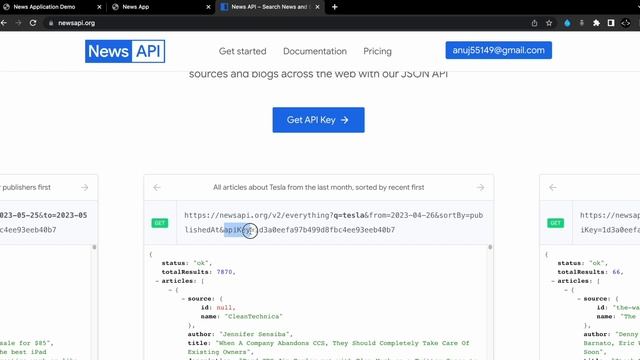The width and height of the screenshot is (640, 360).
Task: Show previous example with Tesla card left arrow
Action: coord(157,187)
